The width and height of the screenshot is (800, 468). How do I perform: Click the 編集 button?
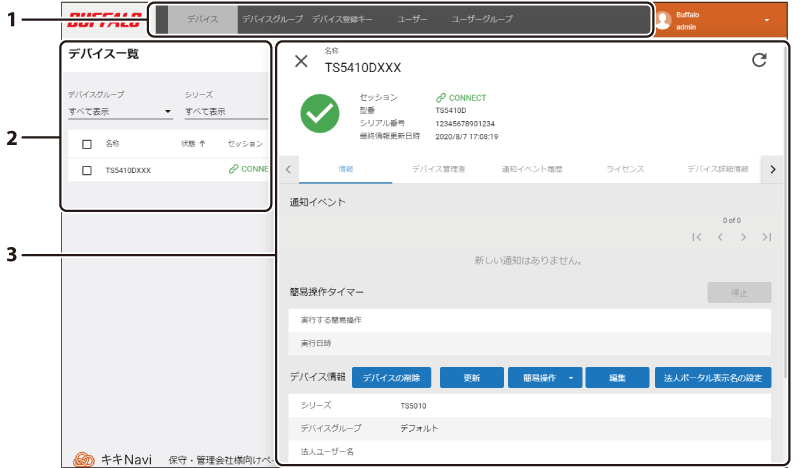coord(617,378)
